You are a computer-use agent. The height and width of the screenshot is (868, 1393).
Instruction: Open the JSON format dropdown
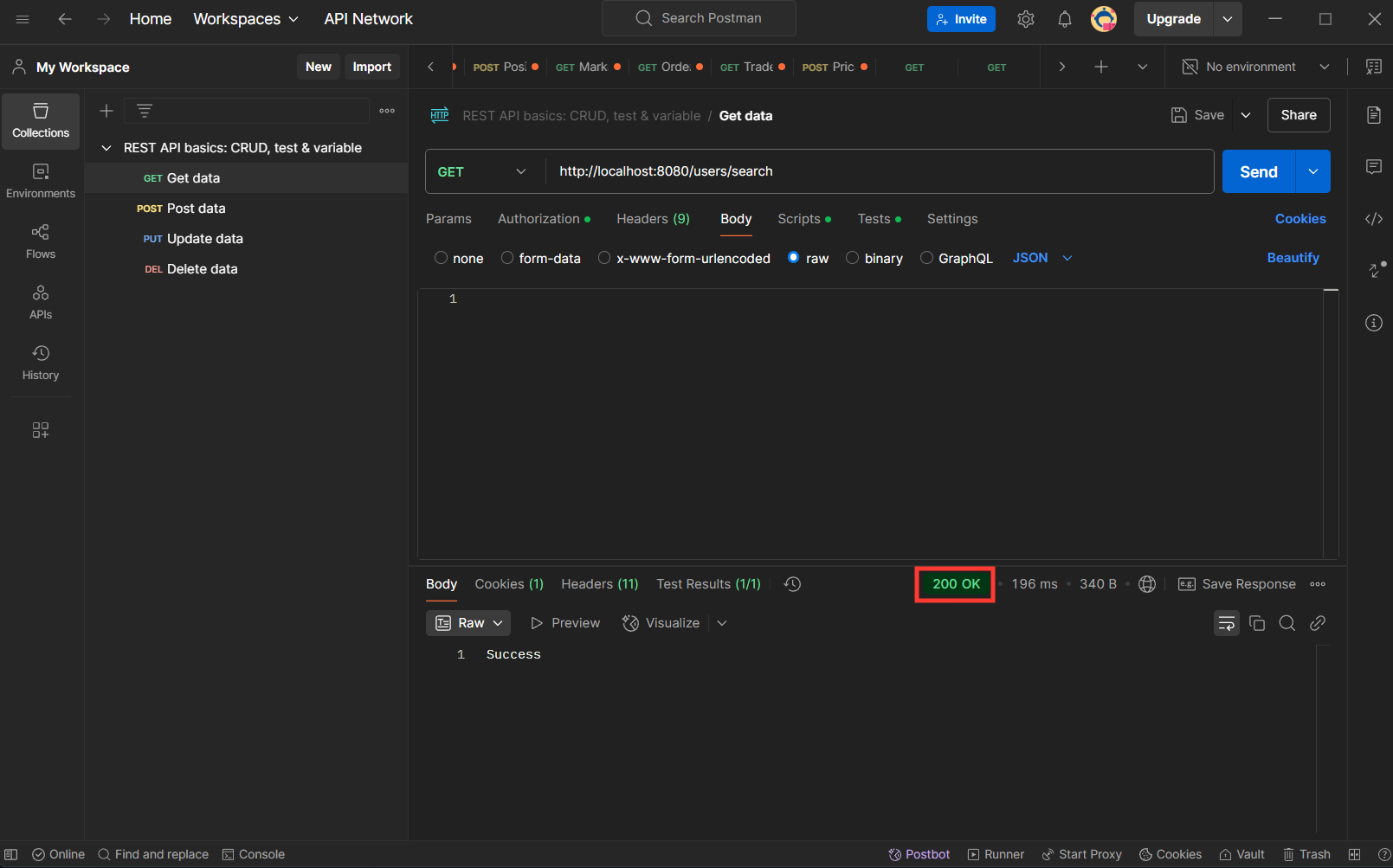pos(1042,258)
